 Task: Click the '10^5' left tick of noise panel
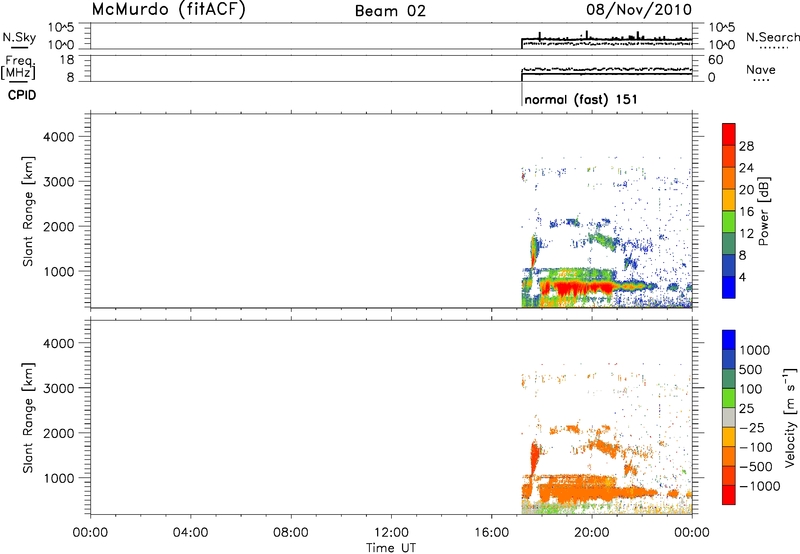[x=61, y=28]
